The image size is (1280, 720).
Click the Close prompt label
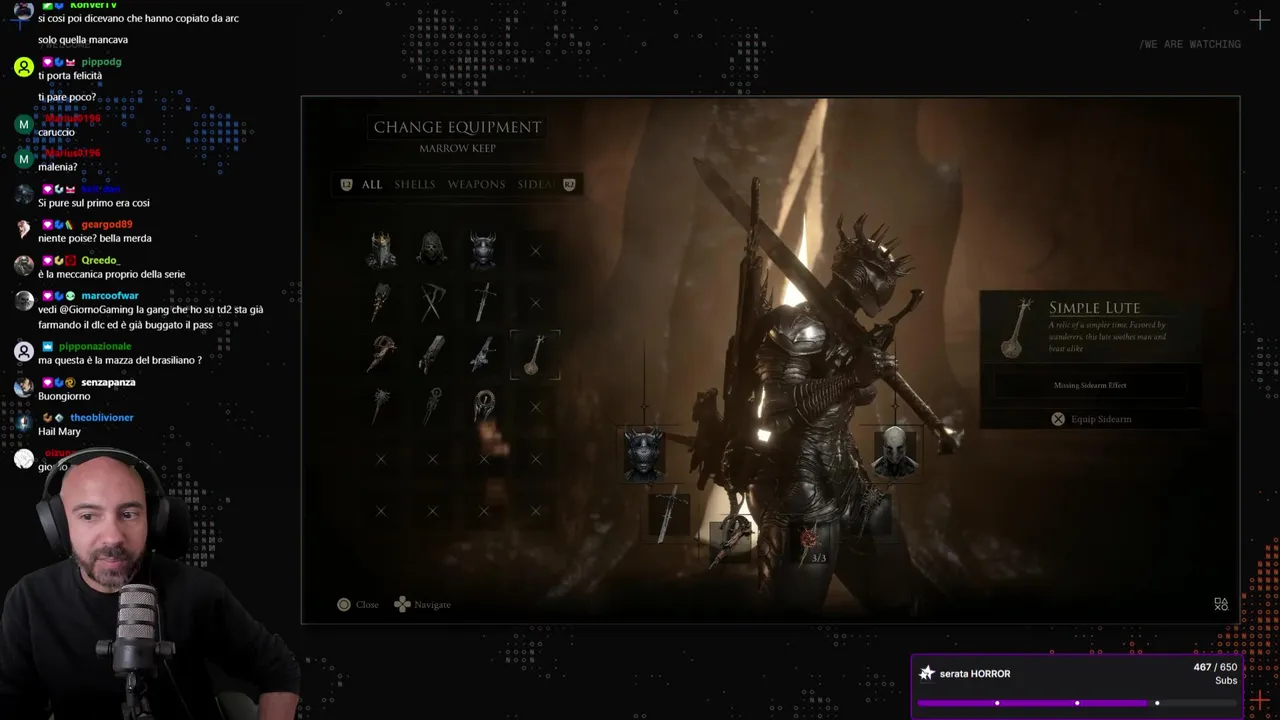coord(367,604)
